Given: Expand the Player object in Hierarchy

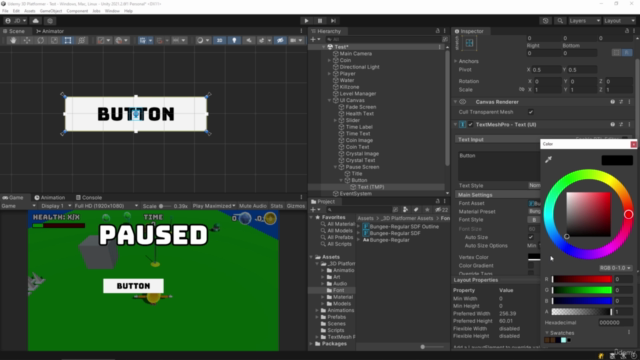Looking at the screenshot, I should [329, 74].
